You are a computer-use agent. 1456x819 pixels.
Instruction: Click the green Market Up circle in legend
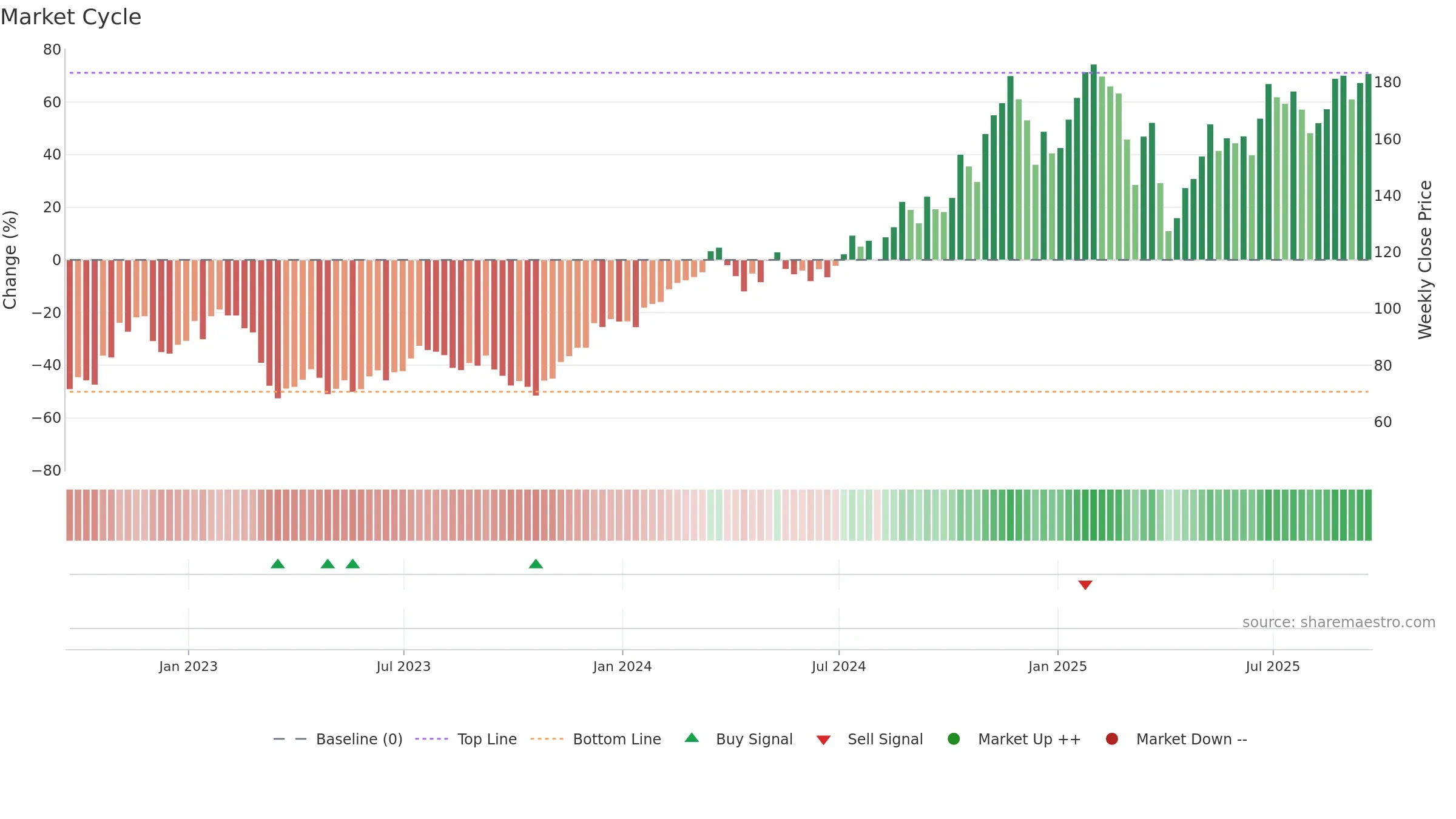pos(954,739)
